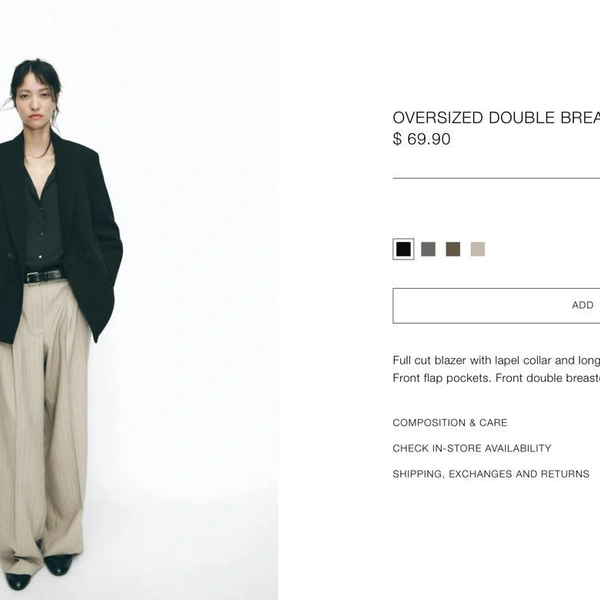The height and width of the screenshot is (600, 600).
Task: Select the black color swatch
Action: pos(403,249)
